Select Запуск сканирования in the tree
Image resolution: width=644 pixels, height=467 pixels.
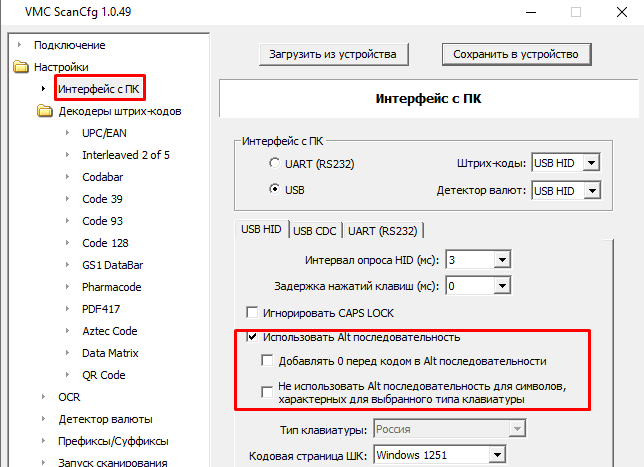113,462
